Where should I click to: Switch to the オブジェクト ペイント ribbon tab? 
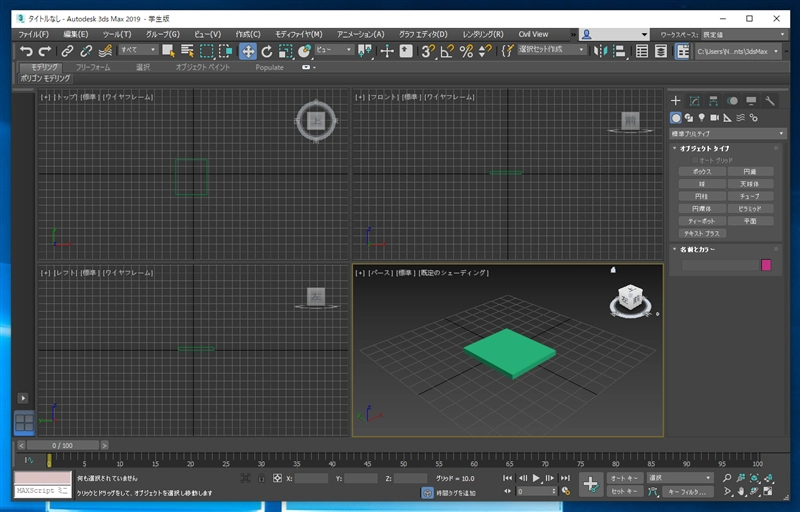pos(203,67)
